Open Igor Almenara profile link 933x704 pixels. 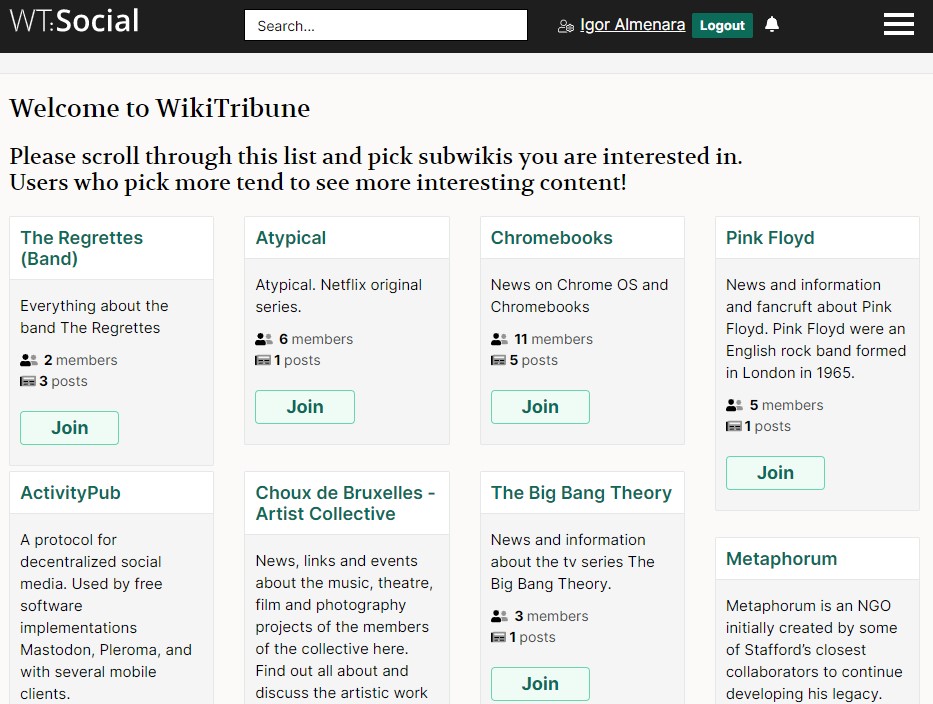coord(632,25)
